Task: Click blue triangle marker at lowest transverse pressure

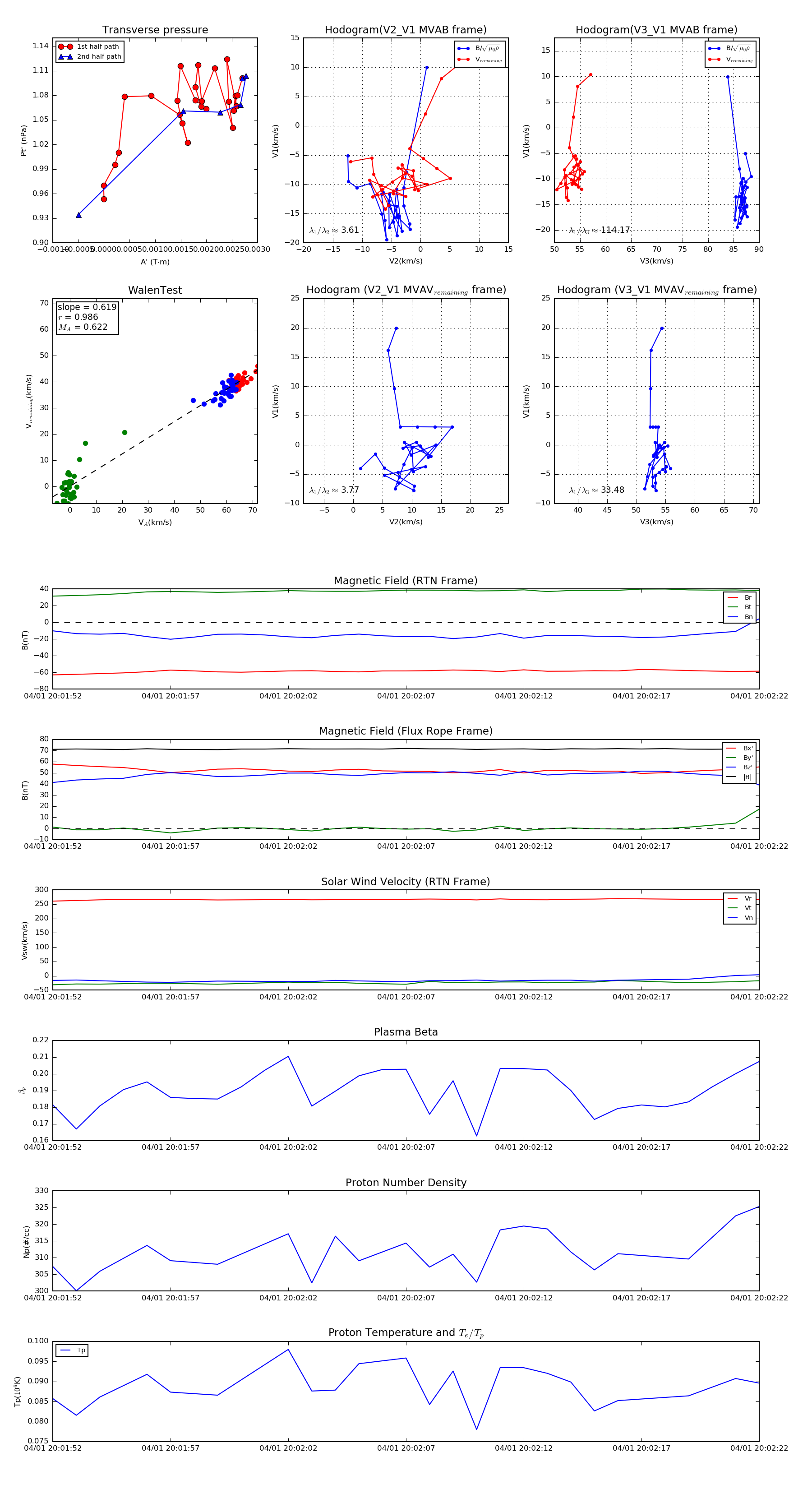Action: click(x=78, y=215)
